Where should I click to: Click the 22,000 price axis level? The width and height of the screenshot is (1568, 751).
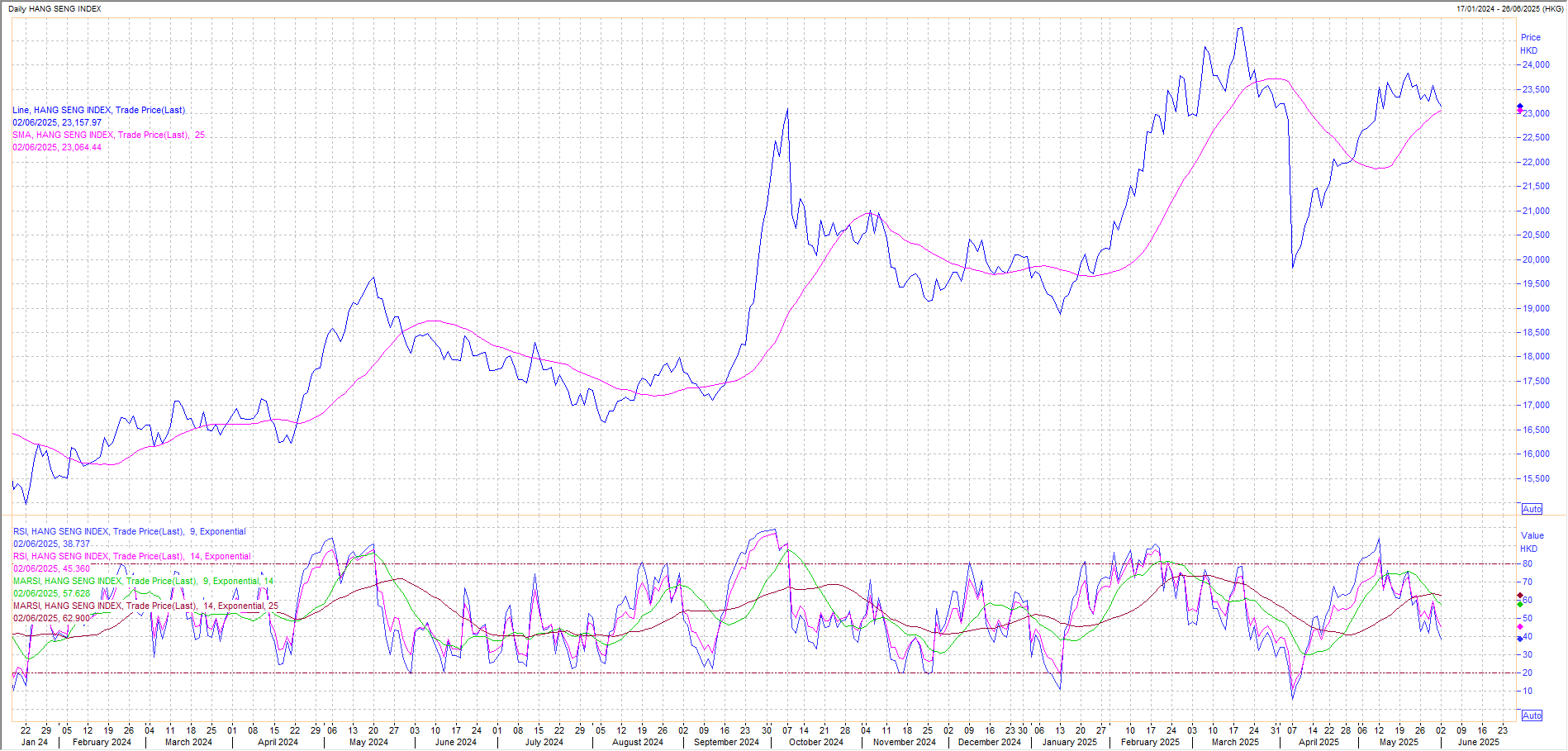tap(1536, 162)
